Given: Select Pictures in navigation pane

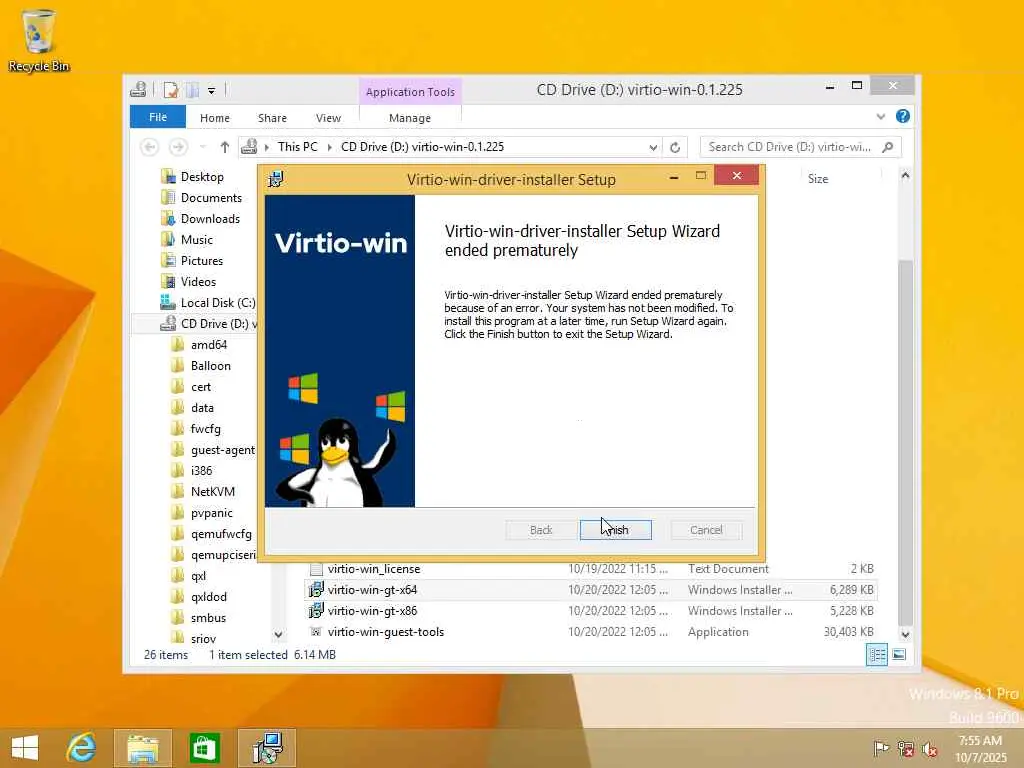Looking at the screenshot, I should pos(202,260).
